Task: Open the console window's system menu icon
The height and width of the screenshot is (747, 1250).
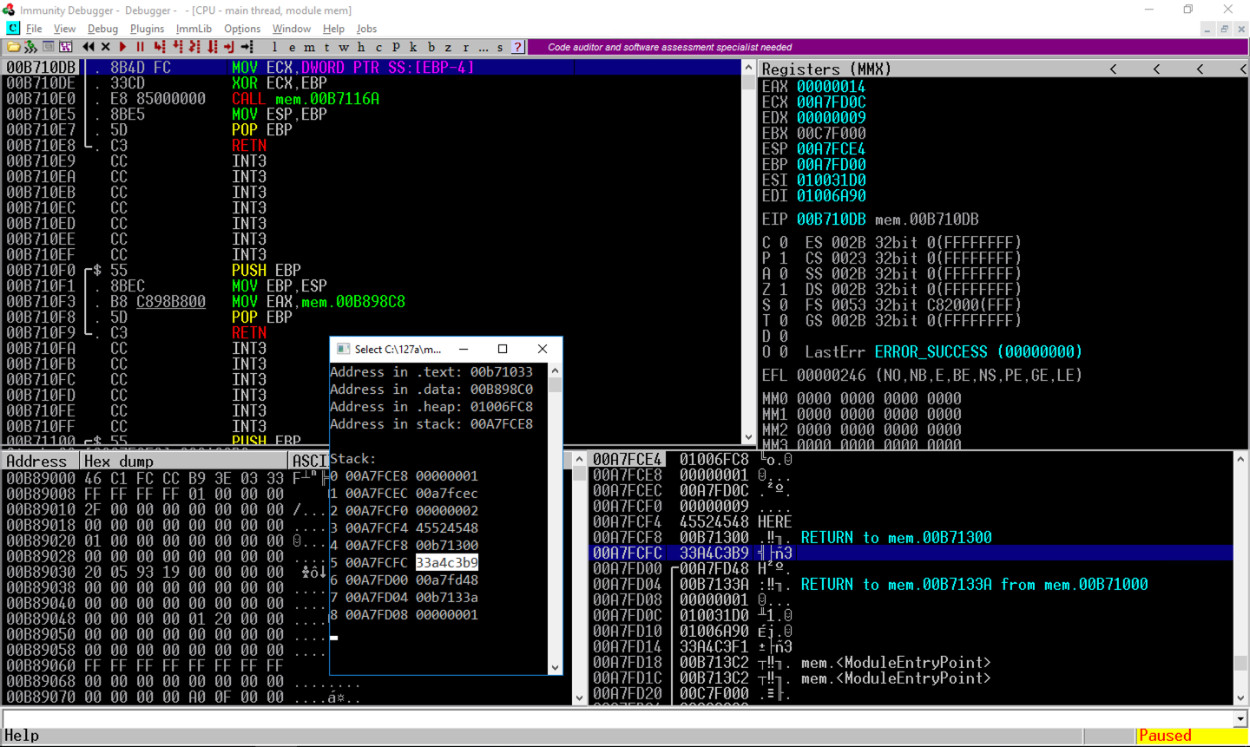Action: click(342, 349)
